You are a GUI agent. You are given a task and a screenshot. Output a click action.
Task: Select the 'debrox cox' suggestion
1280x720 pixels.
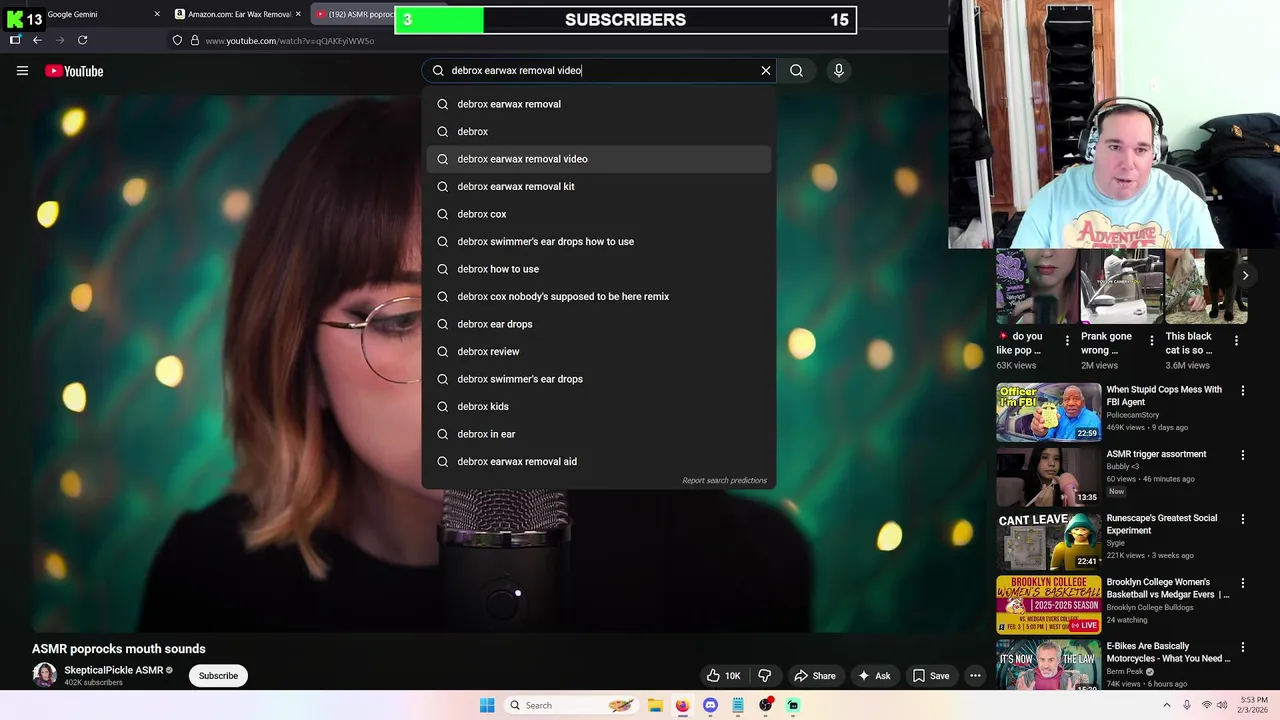click(598, 214)
